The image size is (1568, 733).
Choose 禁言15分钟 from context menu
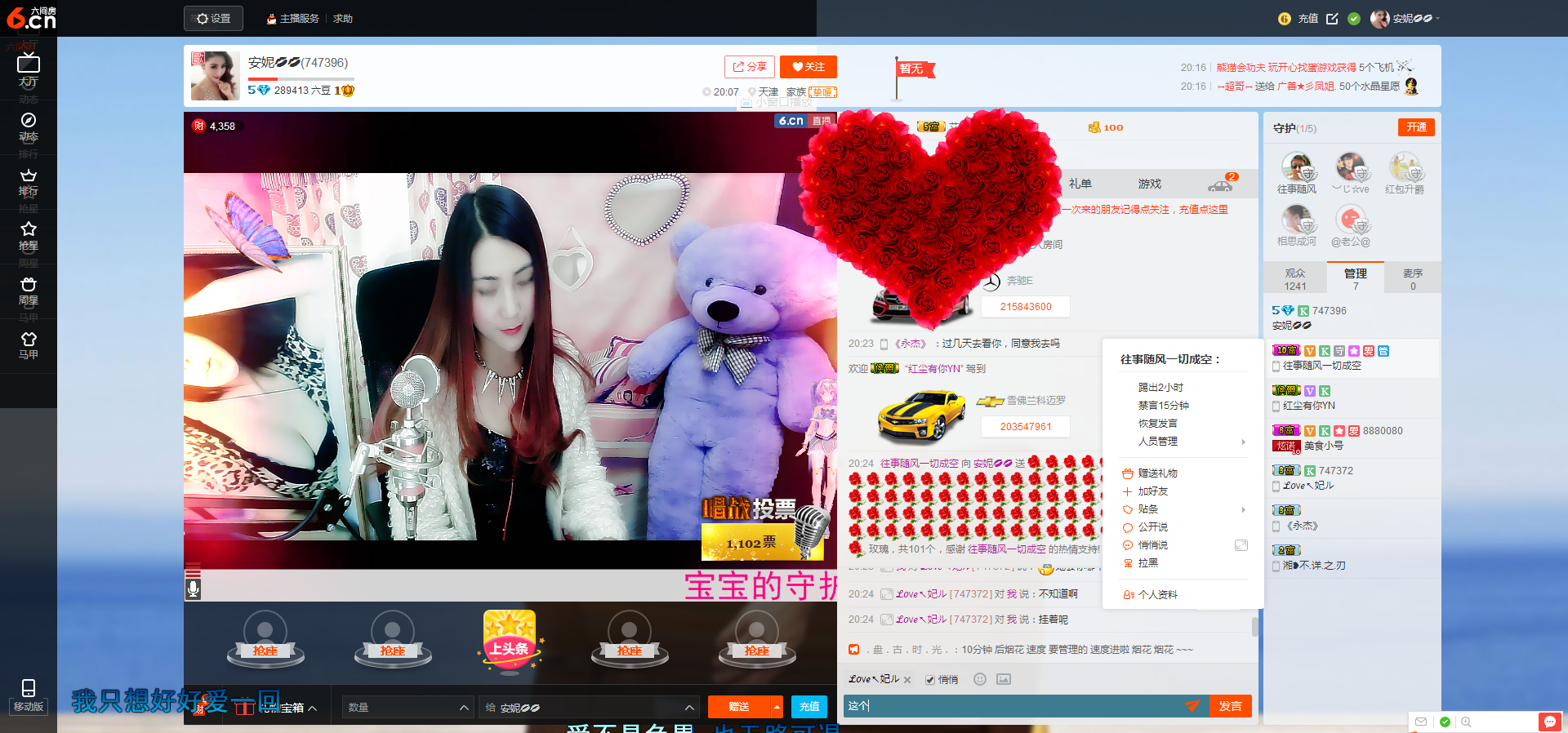[1164, 406]
